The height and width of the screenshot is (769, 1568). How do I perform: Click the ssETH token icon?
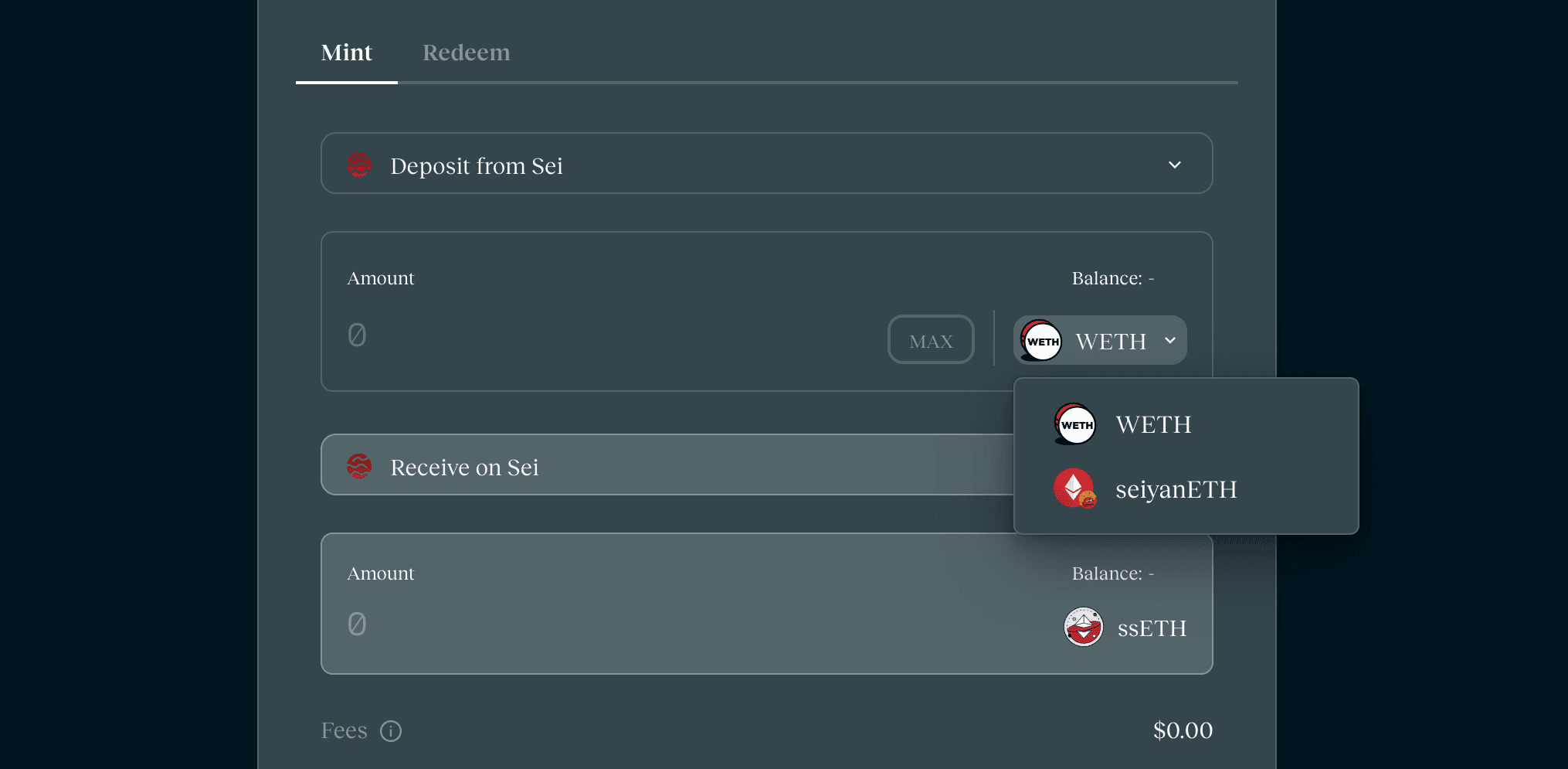click(1084, 627)
